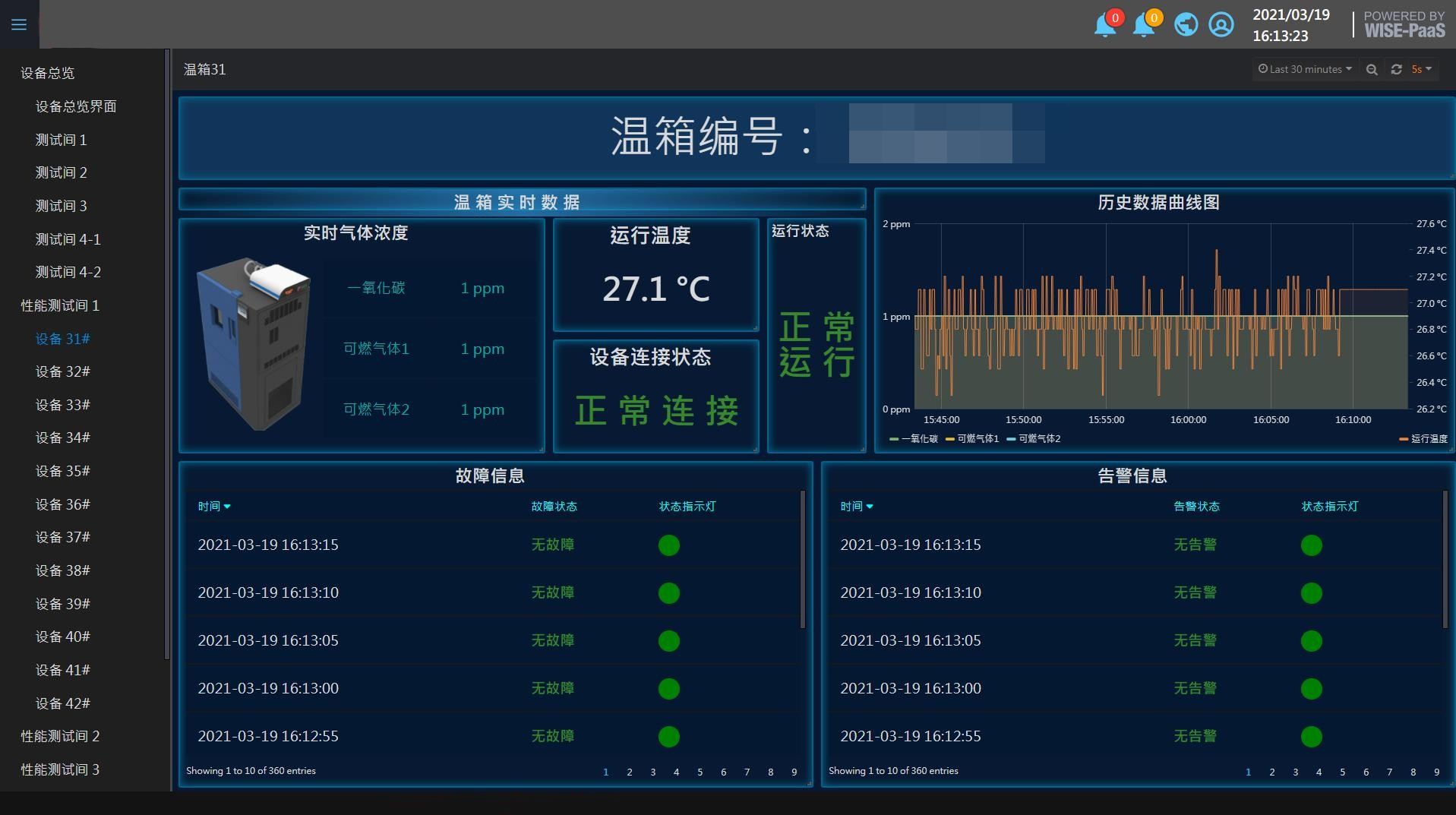Select 设备 37# in the sidebar
Screen dimensions: 1456x815
62,537
